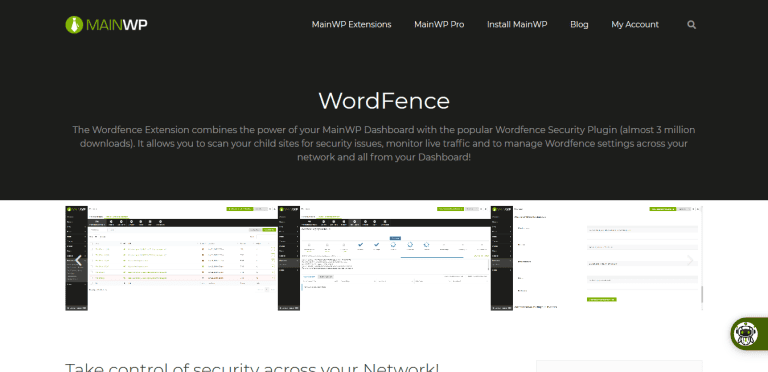Go to Install MainWP page
The height and width of the screenshot is (372, 768).
pyautogui.click(x=517, y=24)
